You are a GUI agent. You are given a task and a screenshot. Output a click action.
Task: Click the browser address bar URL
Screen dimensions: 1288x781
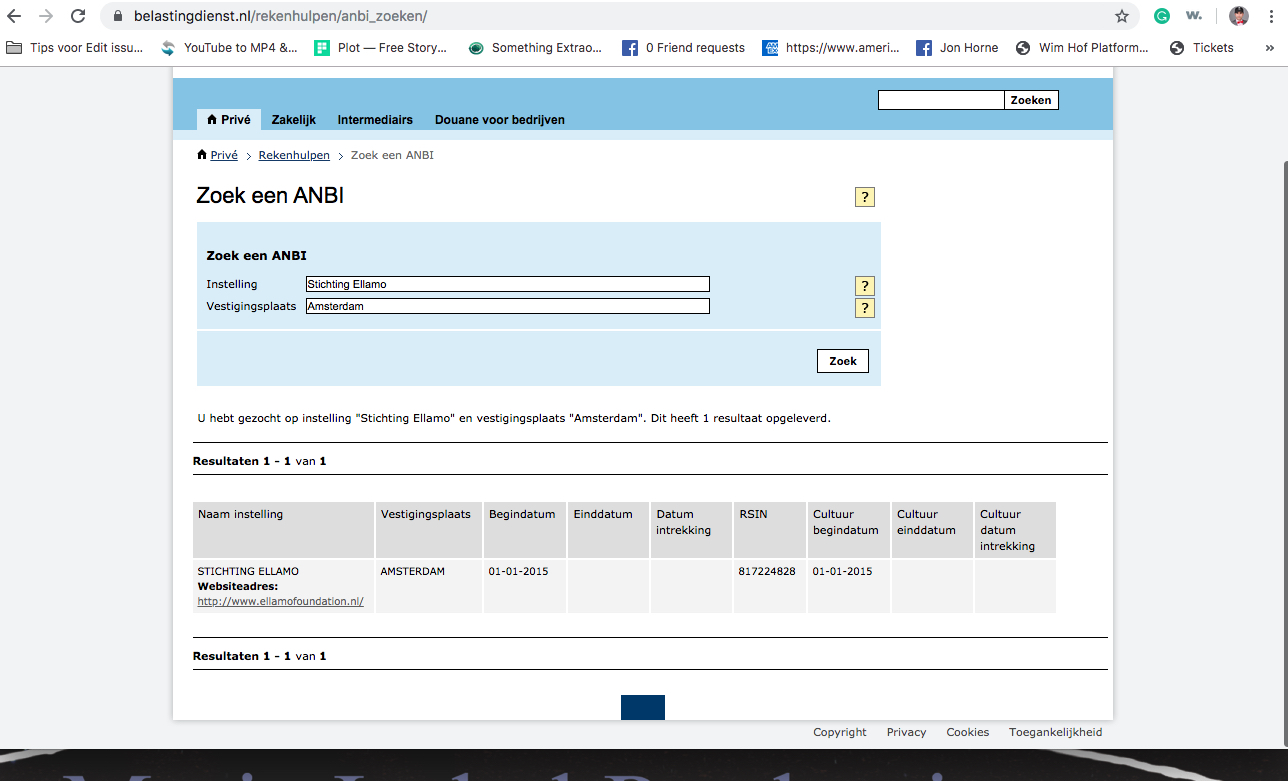[x=281, y=17]
